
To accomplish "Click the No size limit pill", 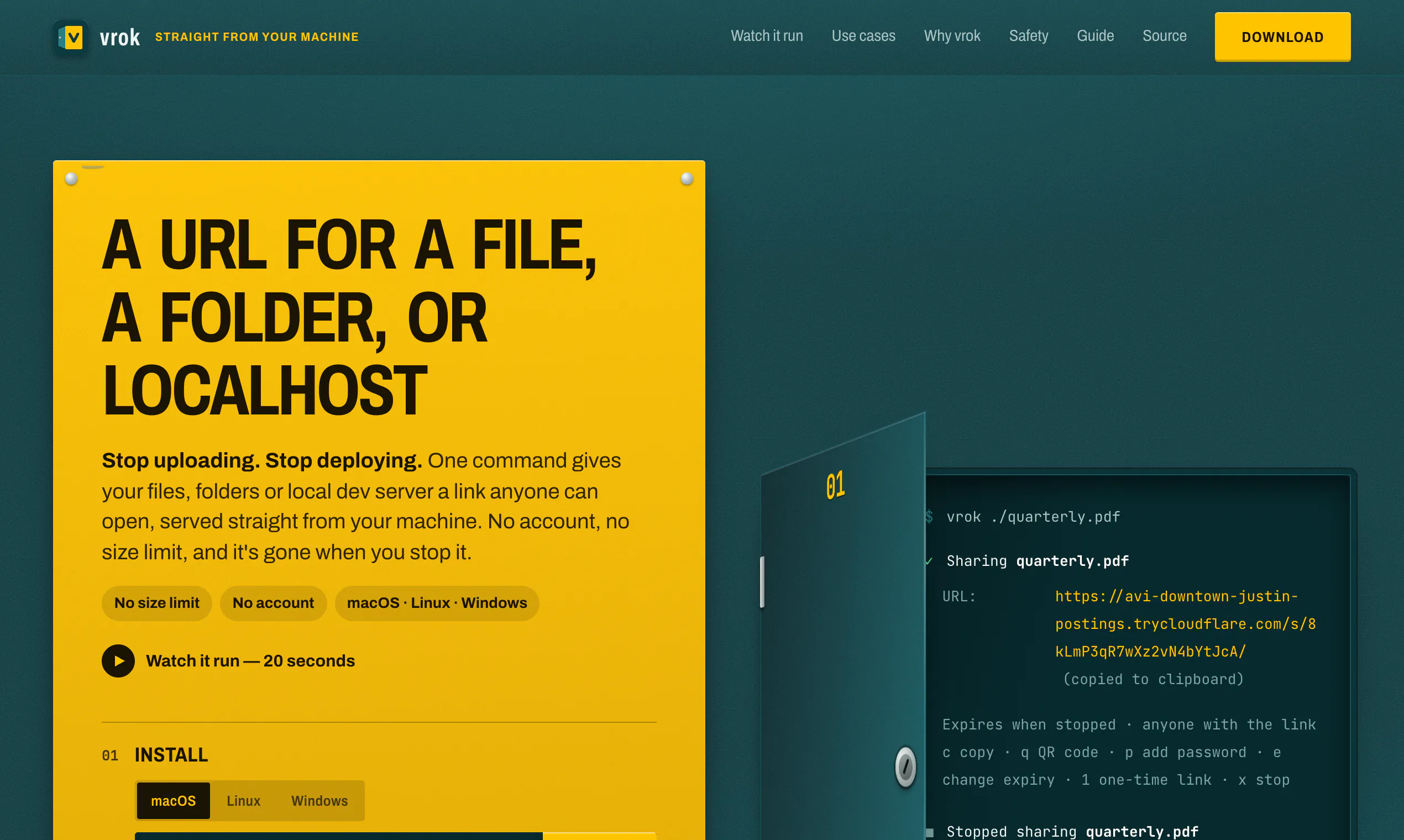I will point(157,603).
